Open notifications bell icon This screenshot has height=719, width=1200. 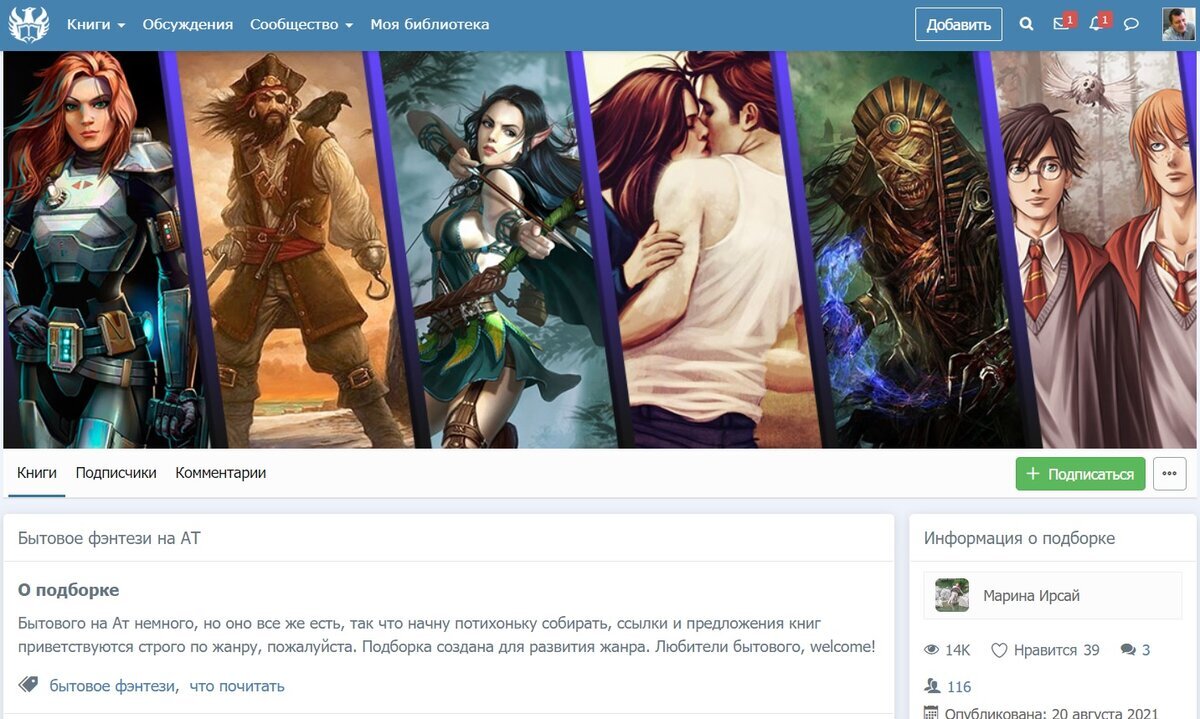tap(1099, 23)
